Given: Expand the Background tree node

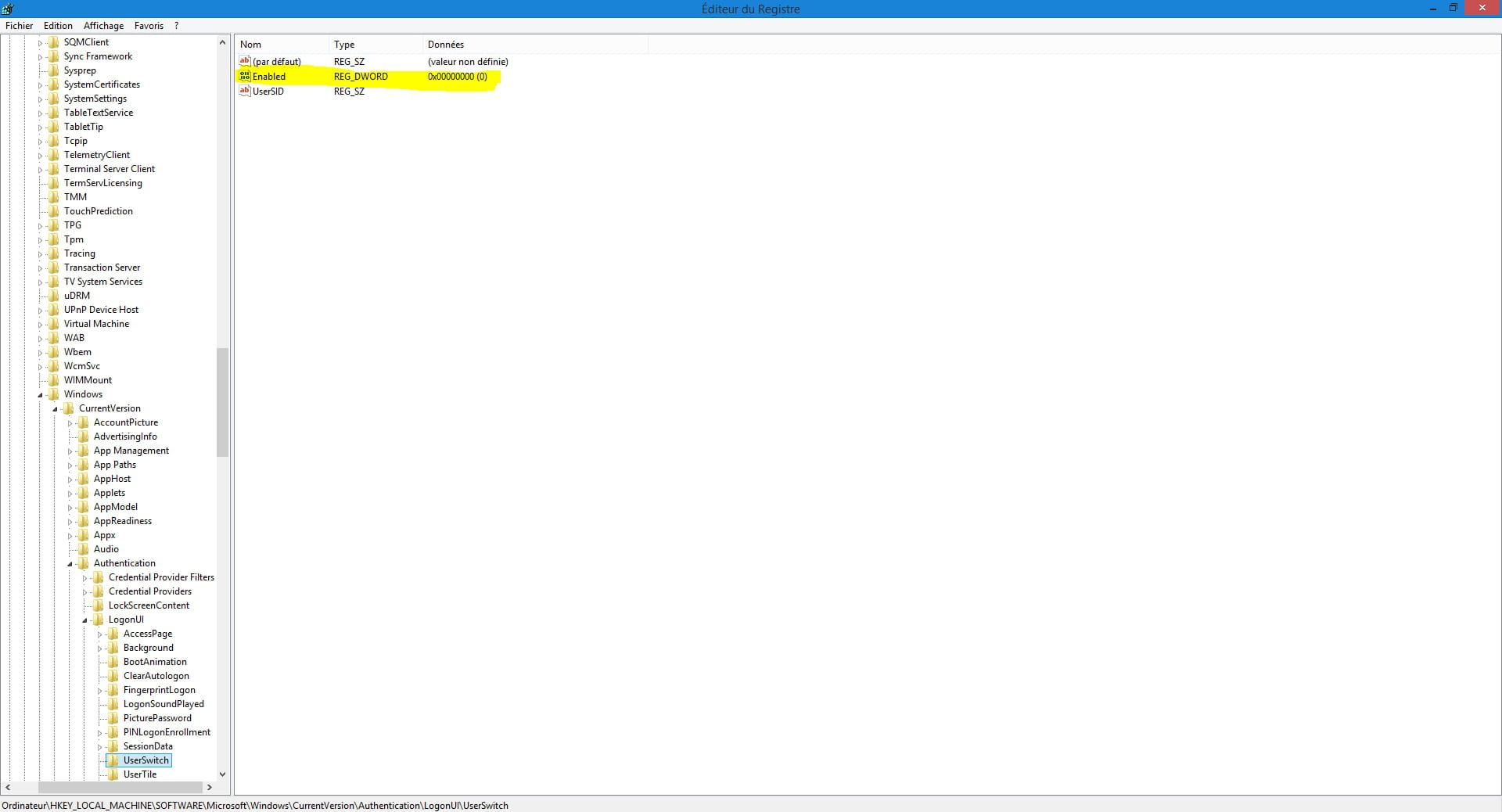Looking at the screenshot, I should pos(99,649).
